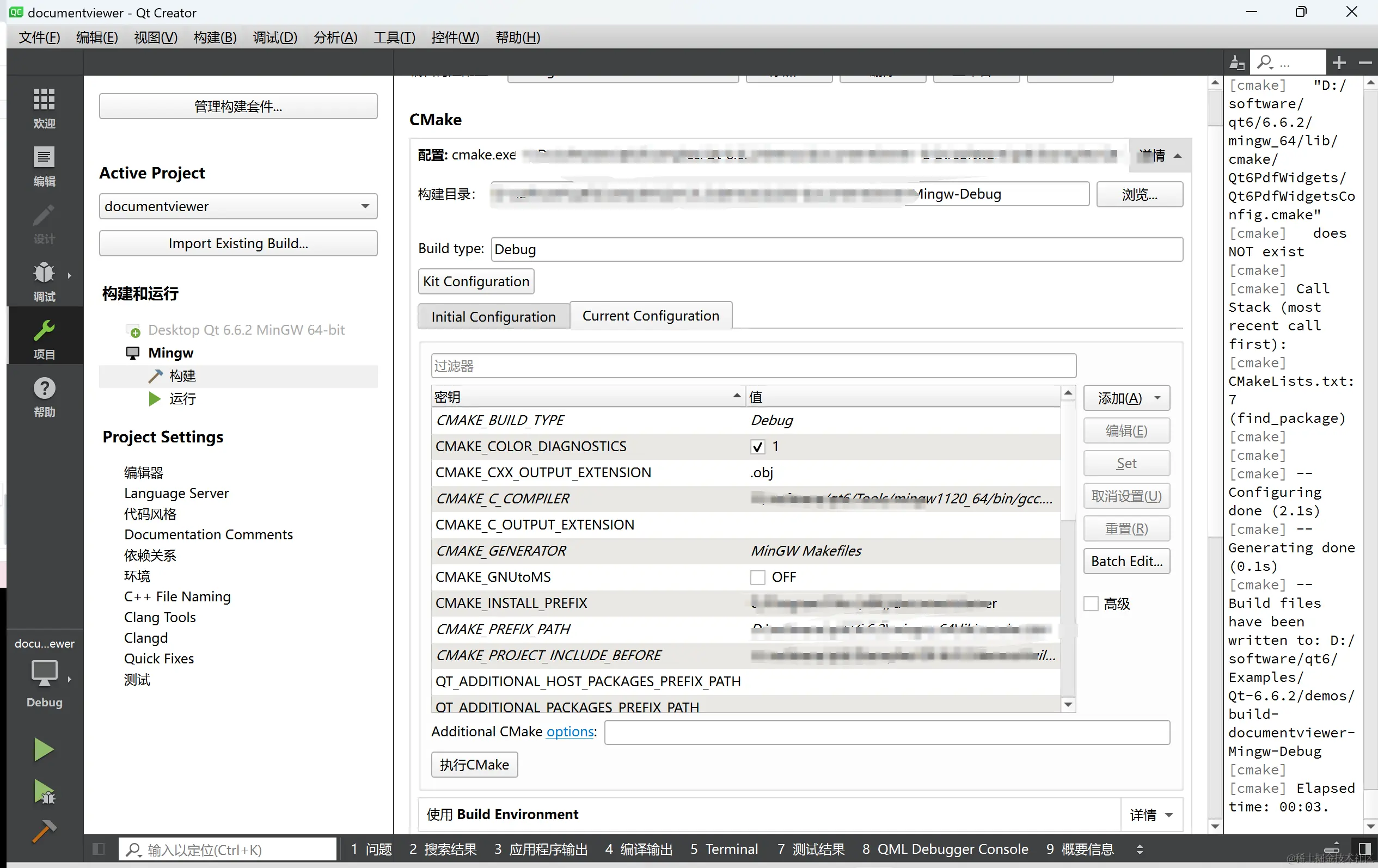This screenshot has height=868, width=1378.
Task: Enable the CMAKE_GNUtoMS checkbox
Action: [x=758, y=577]
